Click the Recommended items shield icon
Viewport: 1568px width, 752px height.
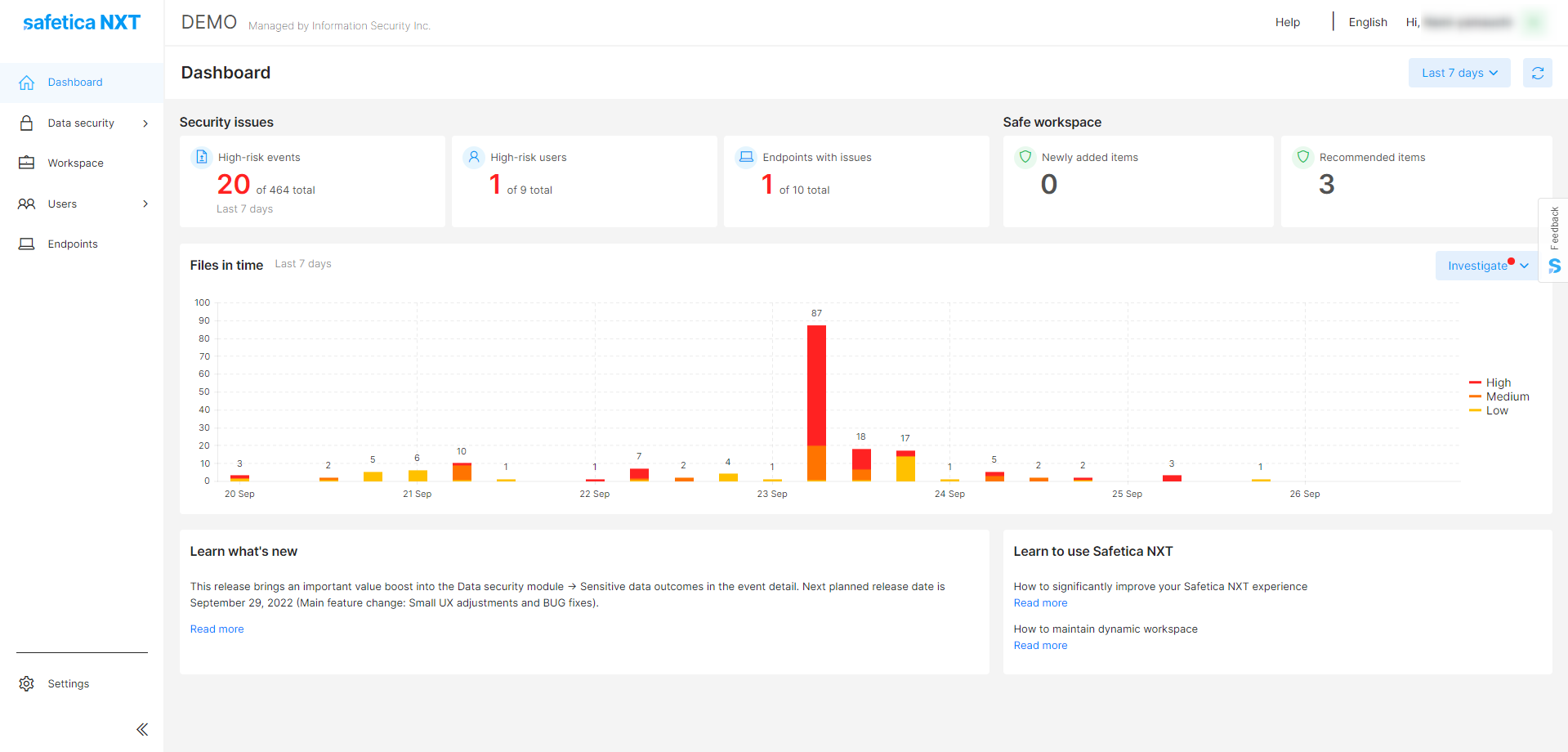1303,157
